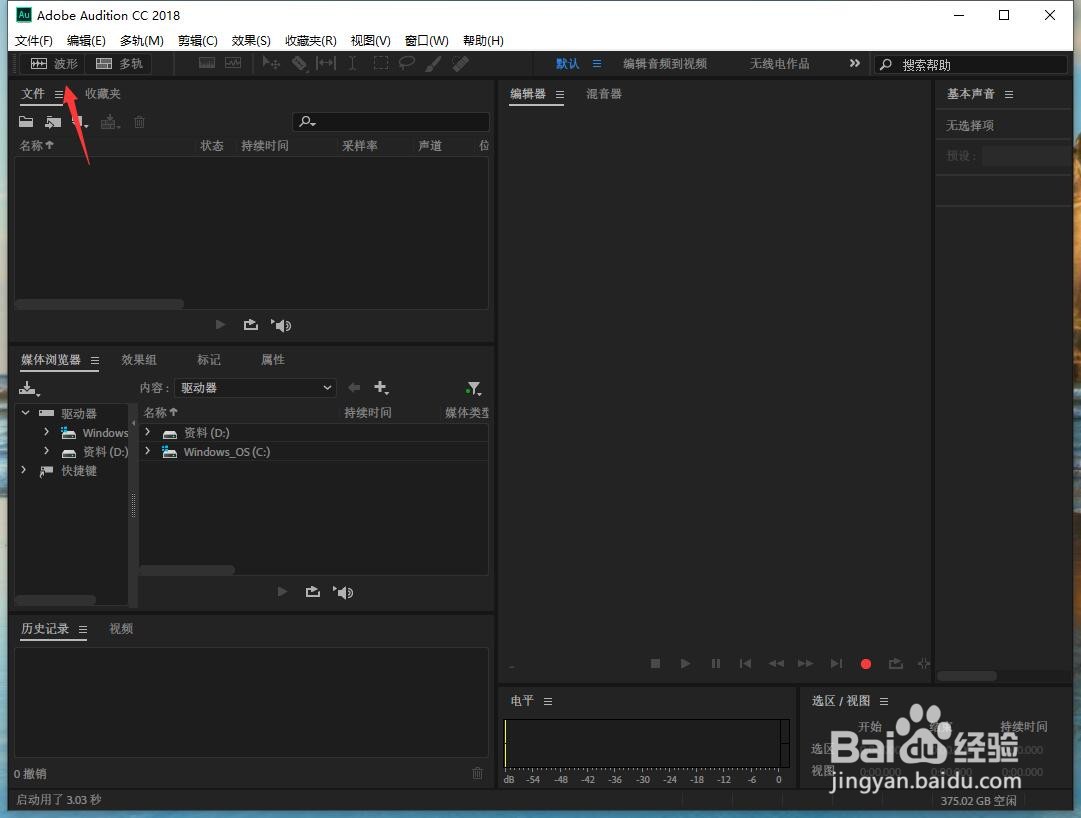Open 电平 panel menu icon
This screenshot has width=1081, height=818.
tap(548, 702)
